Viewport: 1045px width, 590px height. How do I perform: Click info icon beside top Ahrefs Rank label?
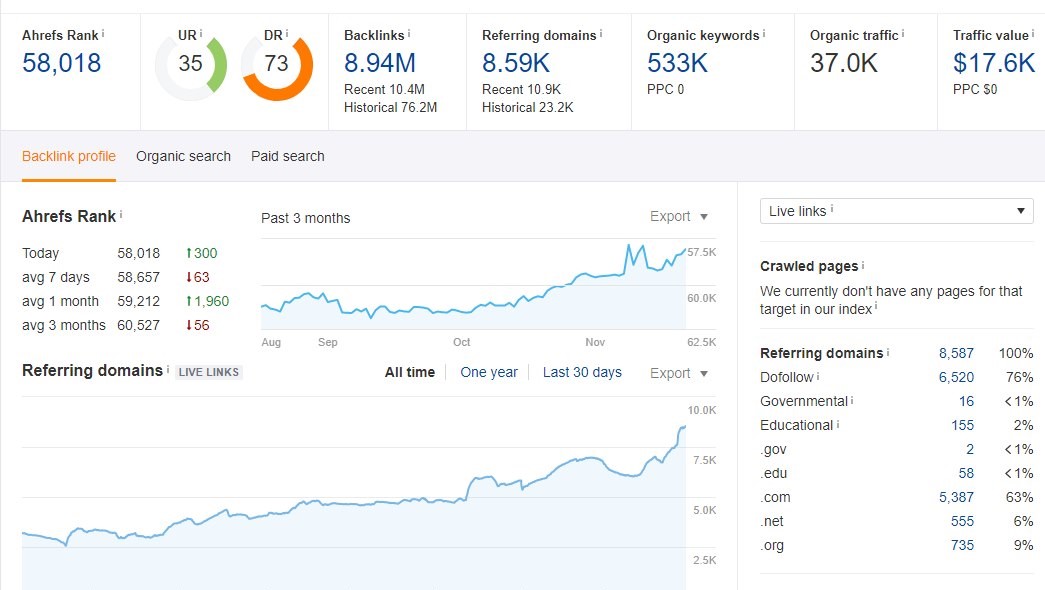coord(103,34)
